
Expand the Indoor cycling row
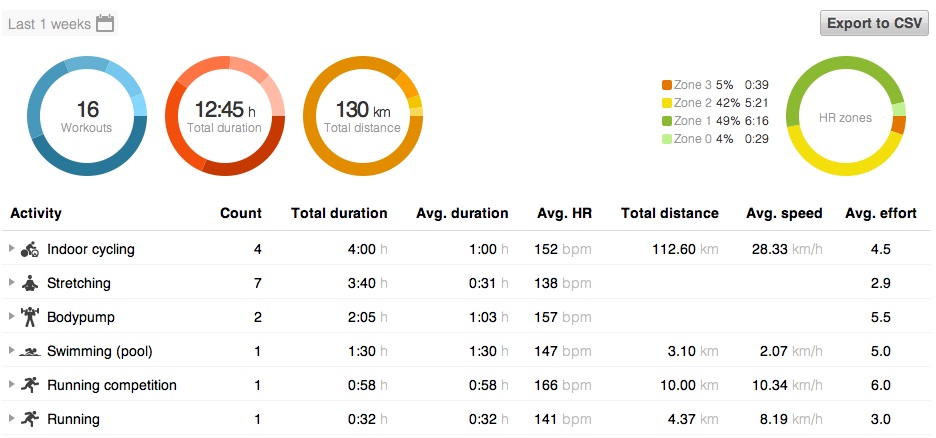pyautogui.click(x=12, y=249)
